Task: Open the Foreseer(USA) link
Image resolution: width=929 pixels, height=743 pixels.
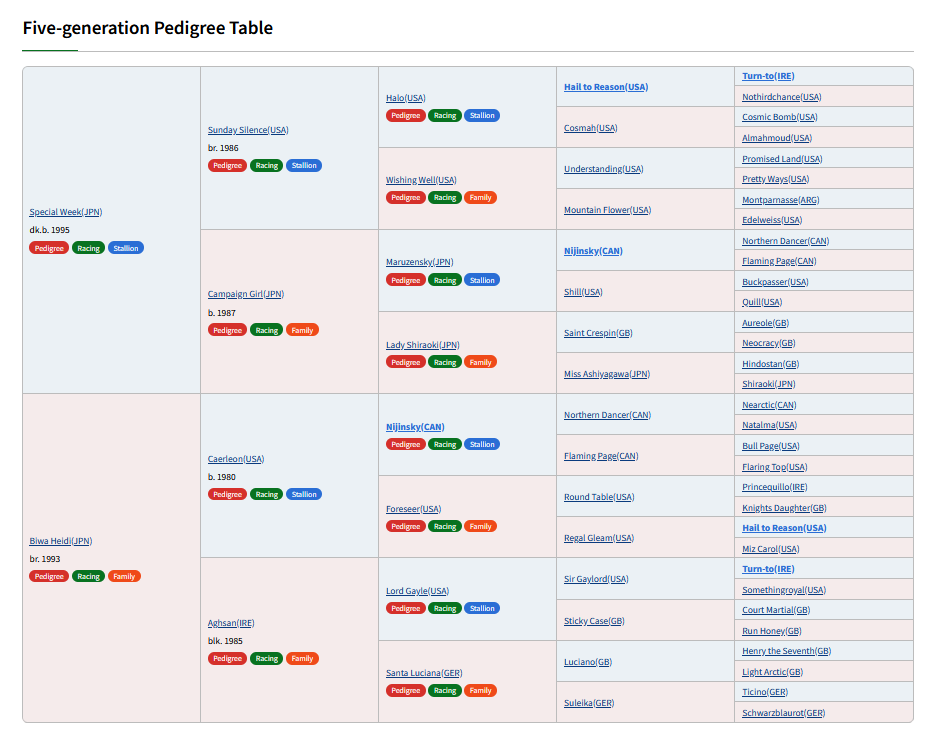Action: 414,508
